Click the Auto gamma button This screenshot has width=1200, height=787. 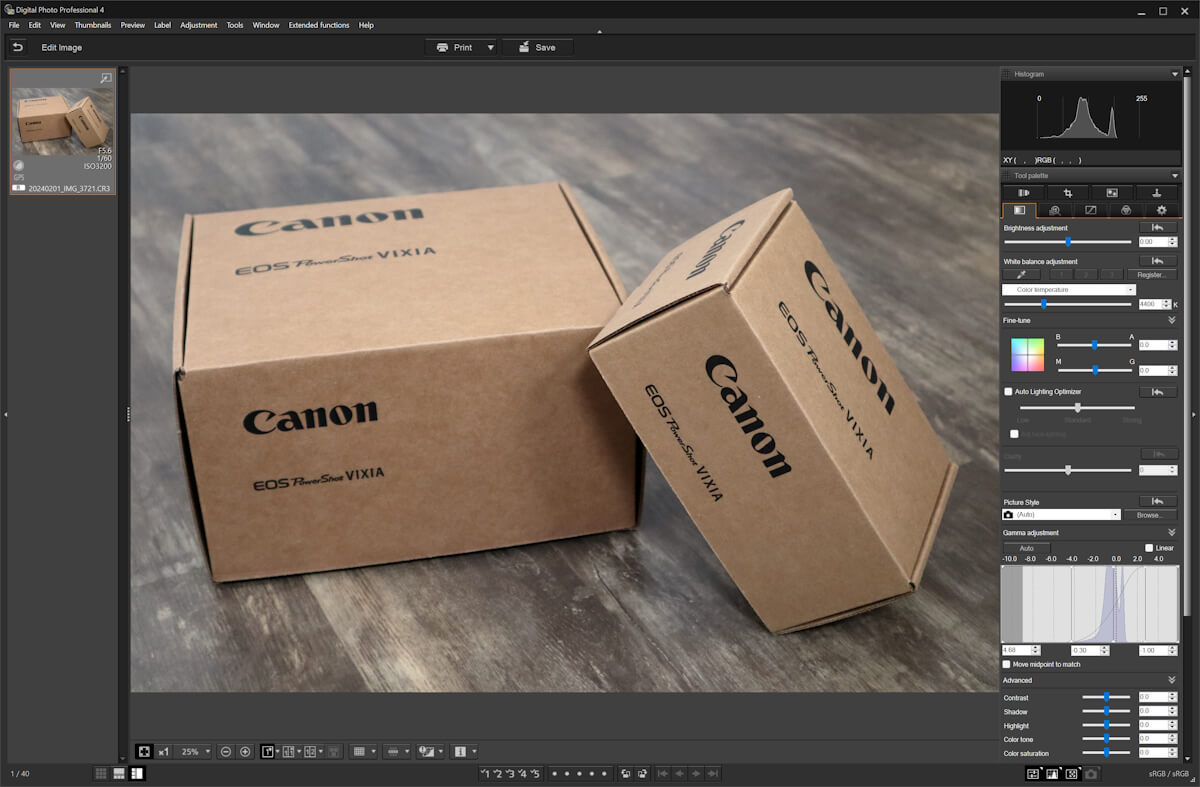pos(1026,548)
